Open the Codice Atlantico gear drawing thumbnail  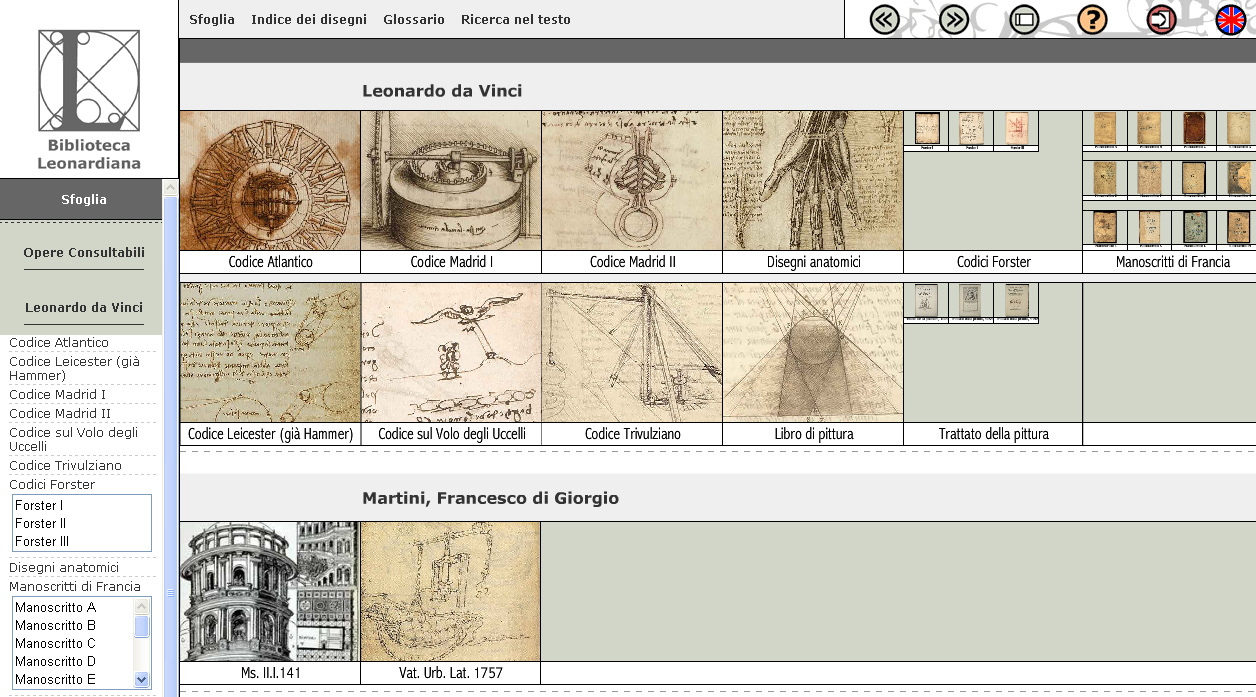pos(270,180)
